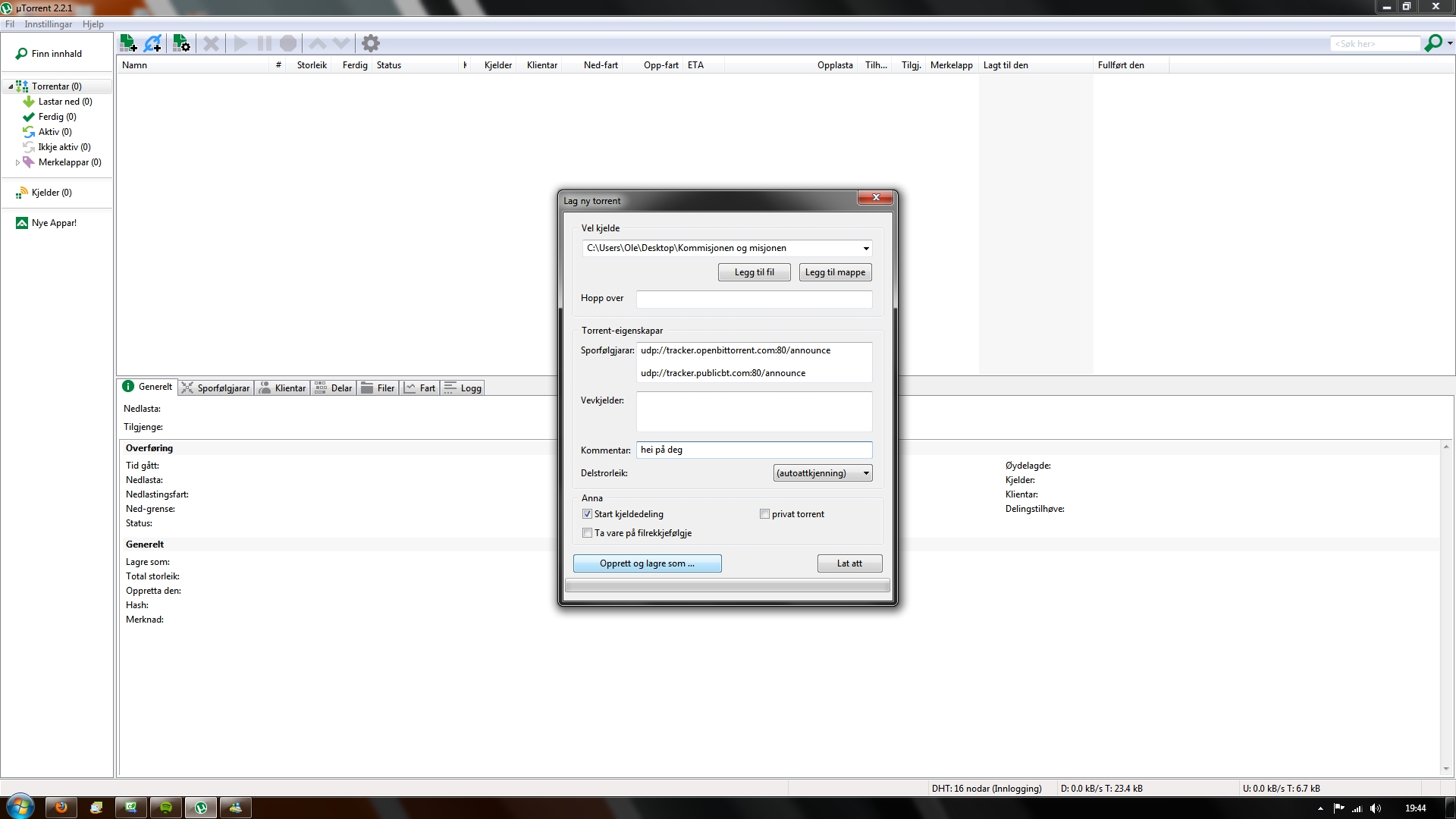Enable Ta vare på filrekkjefølgje checkbox
Screen dimensions: 1456x819
tap(587, 533)
